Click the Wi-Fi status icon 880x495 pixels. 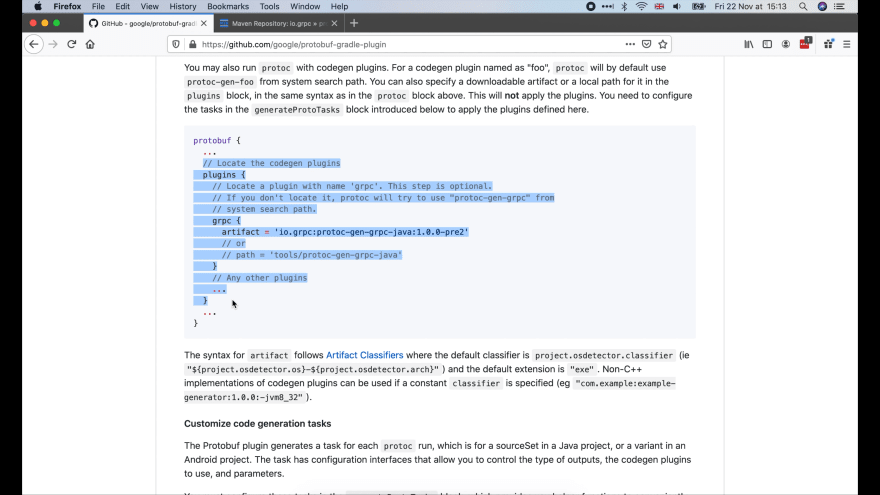coord(641,6)
